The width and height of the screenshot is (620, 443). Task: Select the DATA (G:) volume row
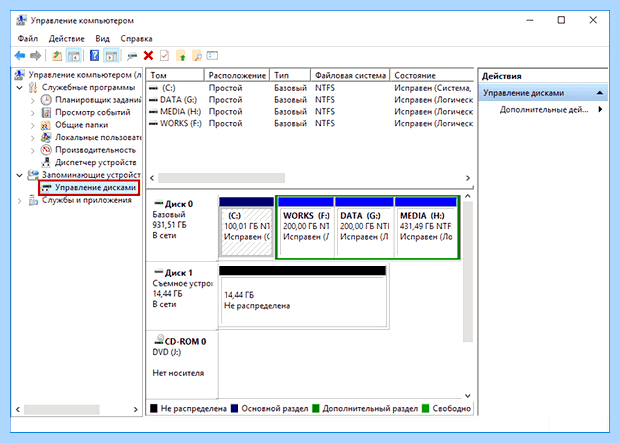310,100
